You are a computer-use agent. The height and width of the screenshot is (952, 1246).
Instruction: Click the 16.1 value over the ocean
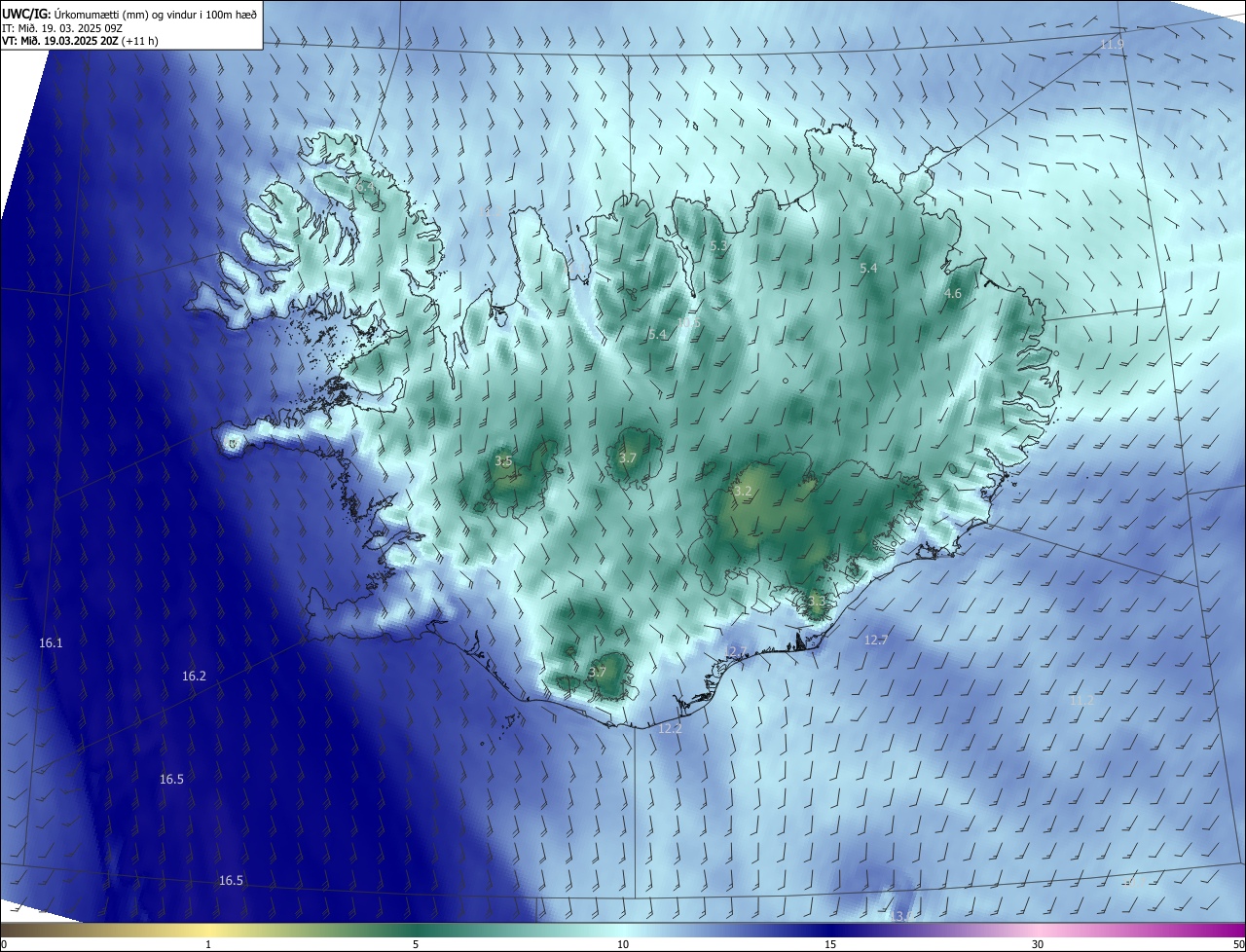[51, 643]
